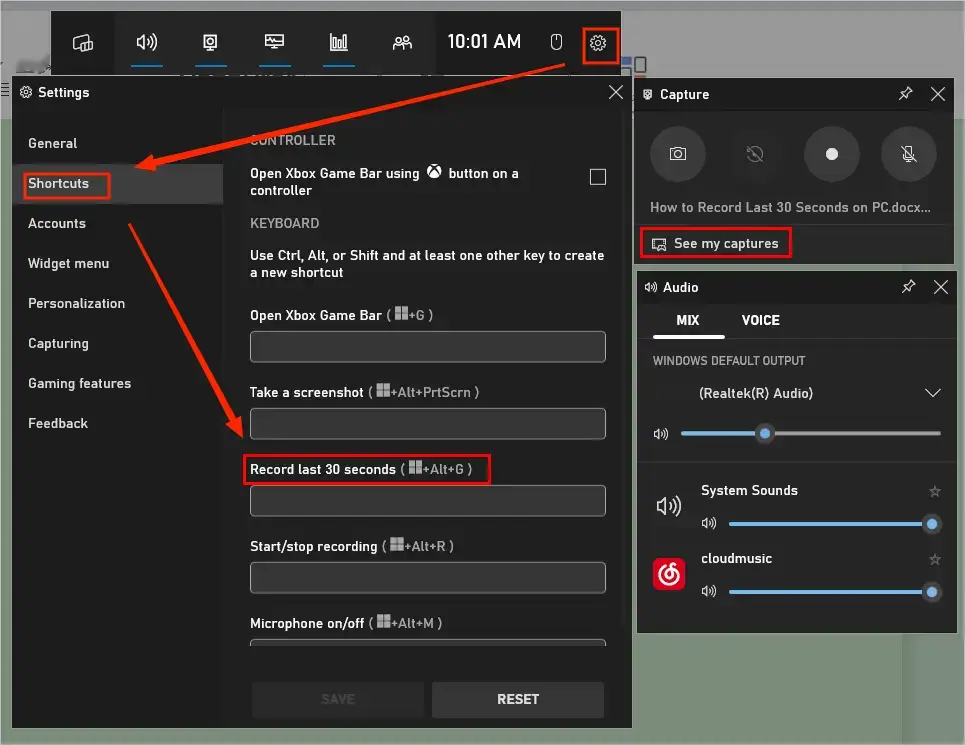
Task: Open the widget menu icon in Game Bar
Action: click(83, 42)
